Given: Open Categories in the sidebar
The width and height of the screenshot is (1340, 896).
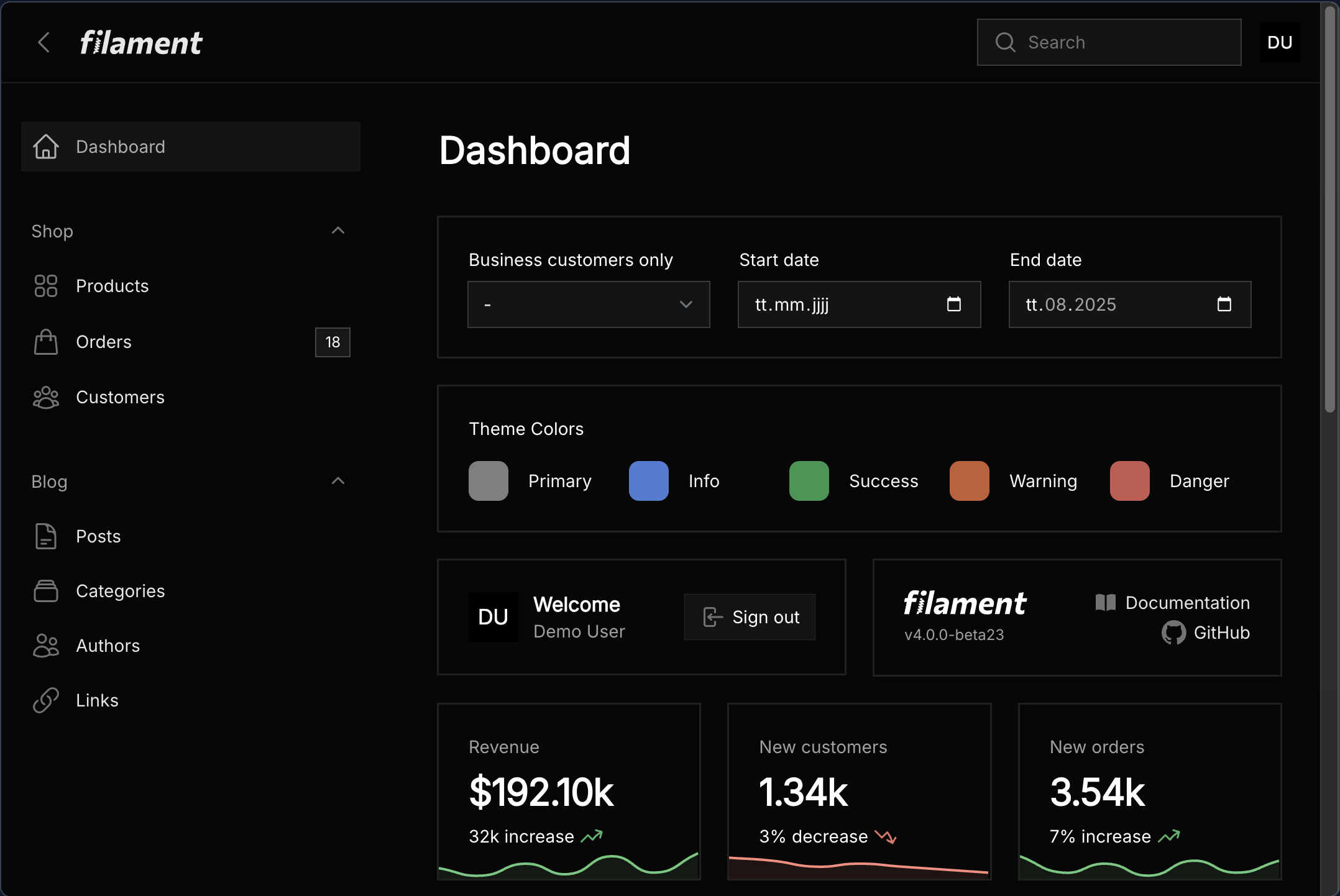Looking at the screenshot, I should pos(121,591).
